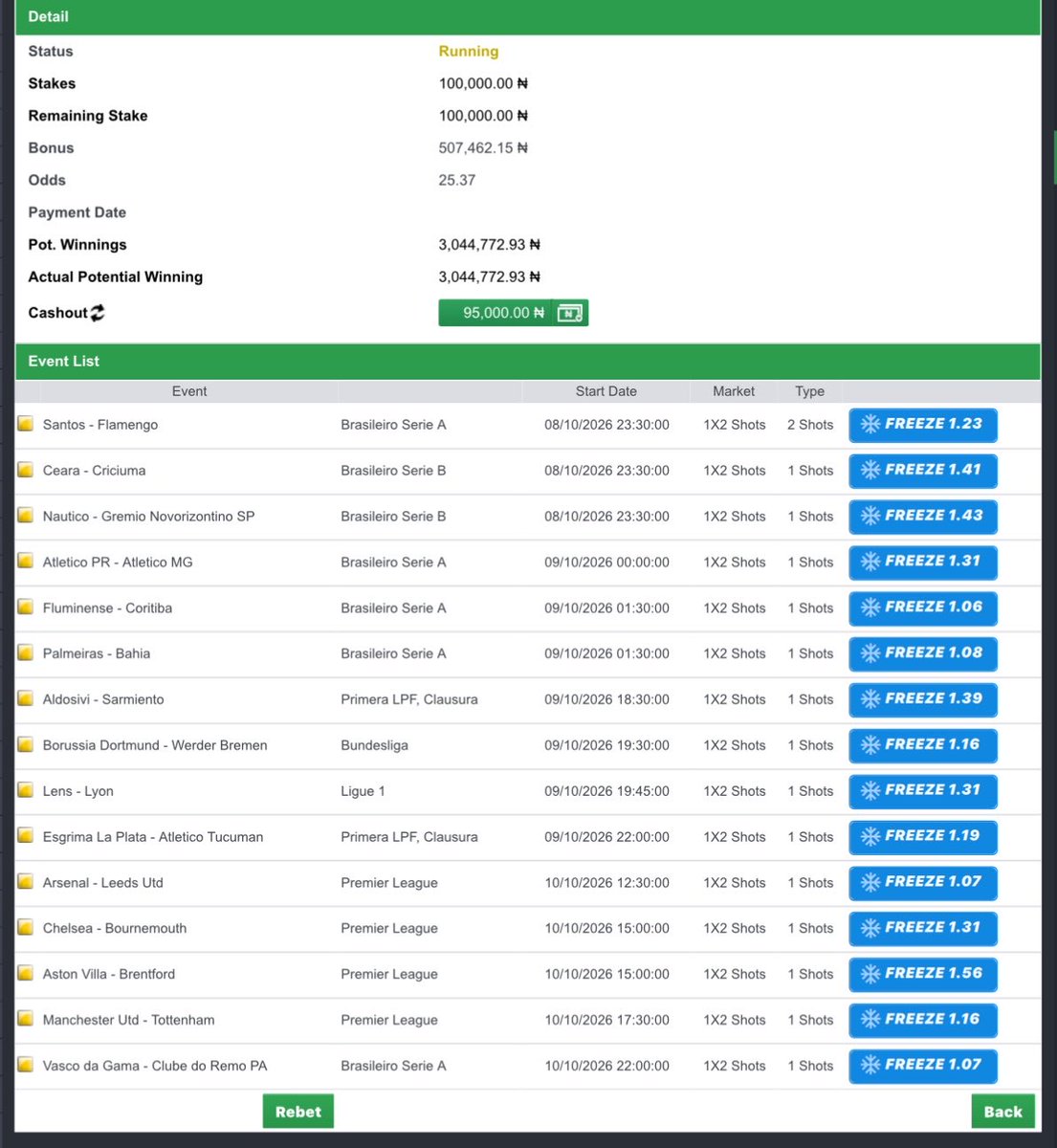This screenshot has height=1148, width=1057.
Task: Click the 2 Shots type cell
Action: coord(810,425)
